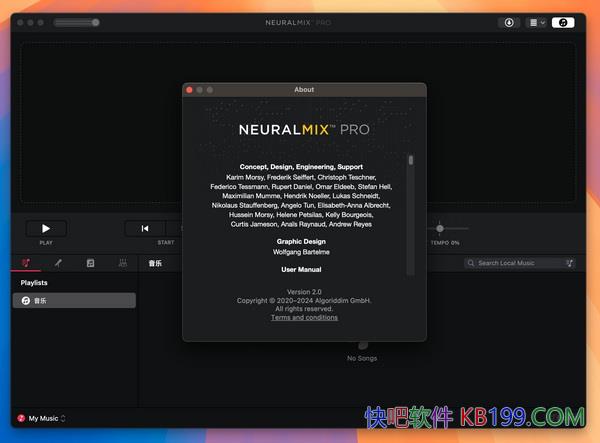600x443 pixels.
Task: Click the About dialog scrollbar
Action: [x=410, y=160]
